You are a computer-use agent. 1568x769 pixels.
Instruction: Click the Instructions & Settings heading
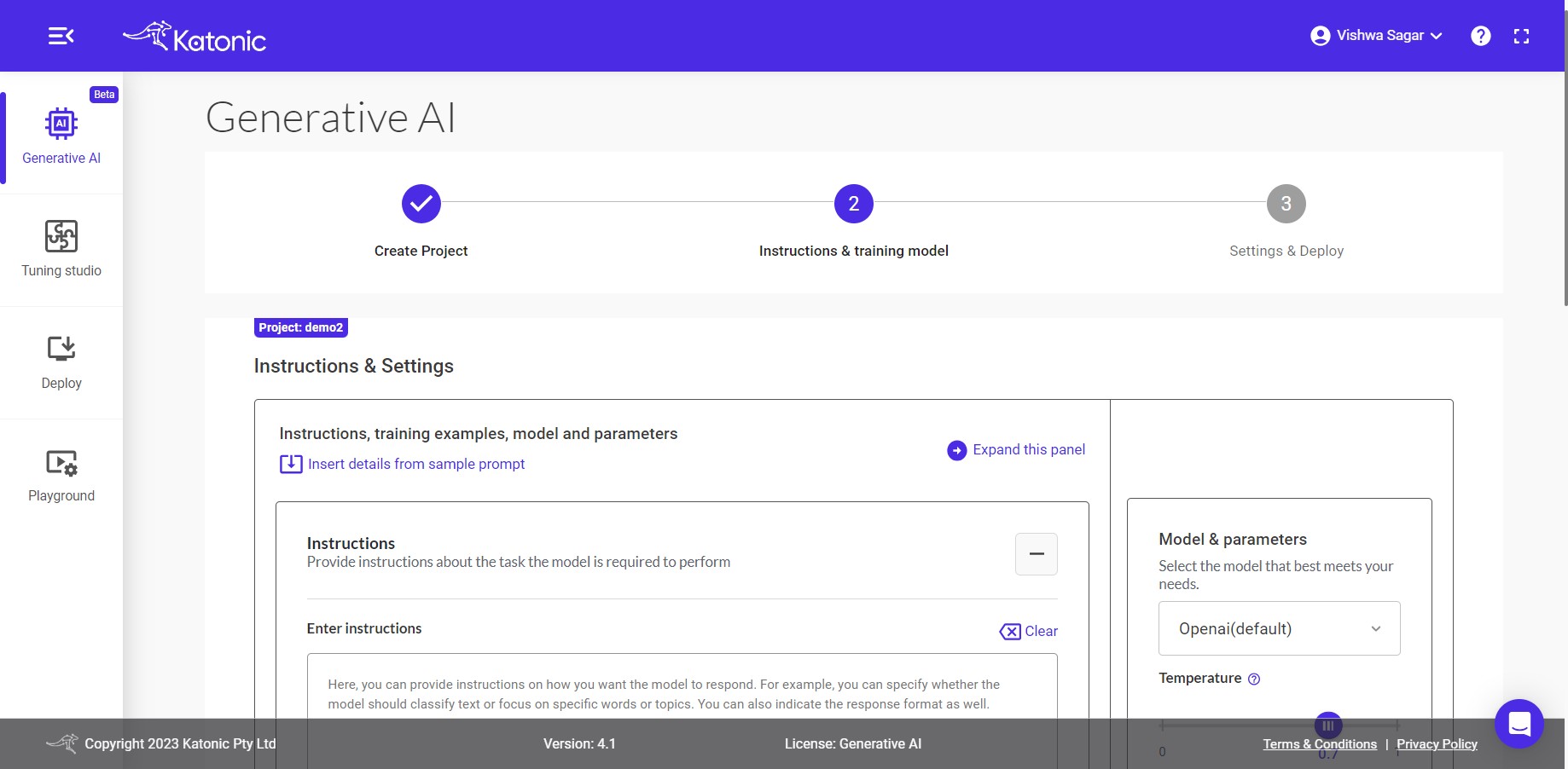(354, 366)
